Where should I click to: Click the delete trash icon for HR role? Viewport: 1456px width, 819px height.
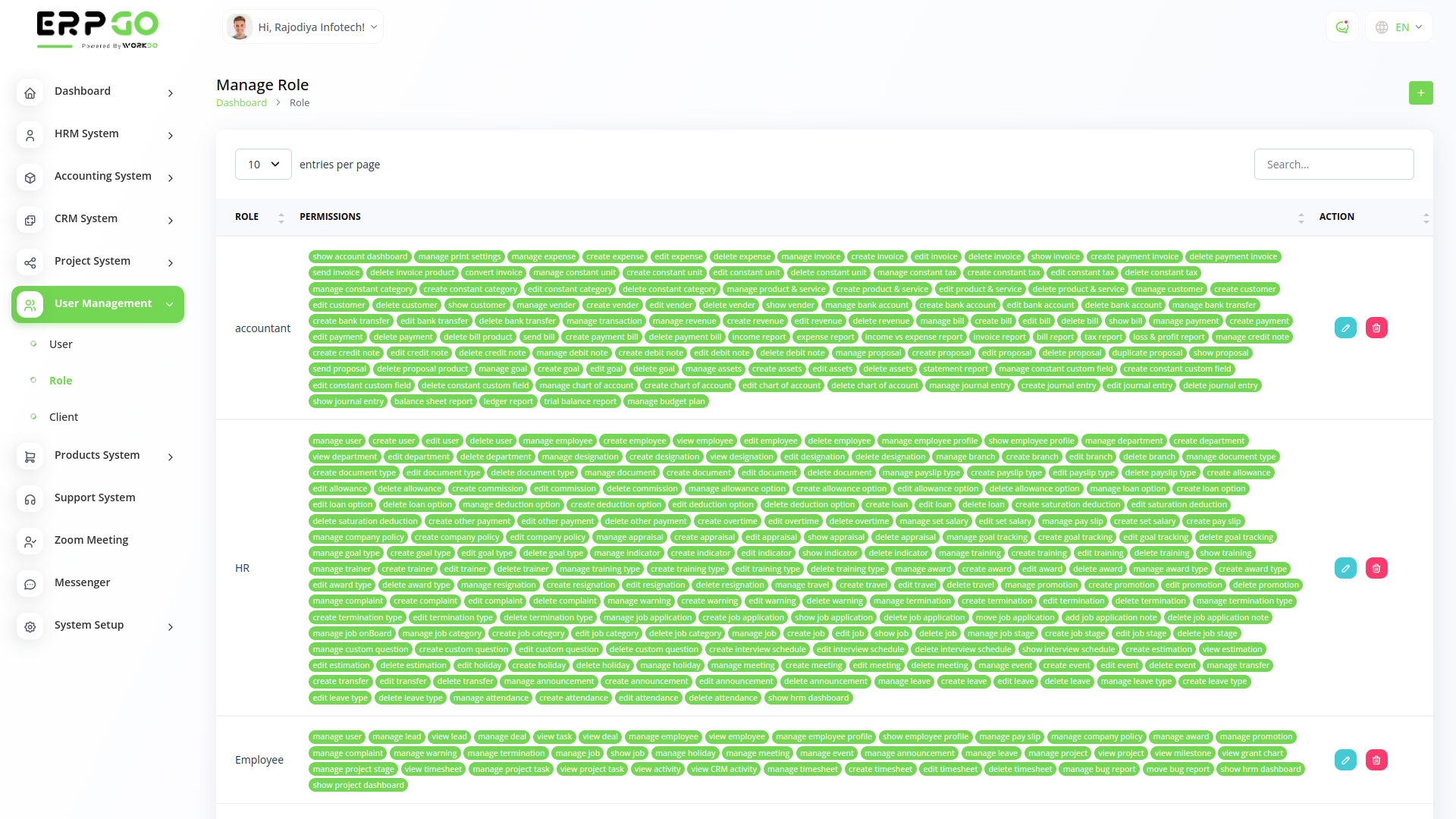coord(1376,568)
